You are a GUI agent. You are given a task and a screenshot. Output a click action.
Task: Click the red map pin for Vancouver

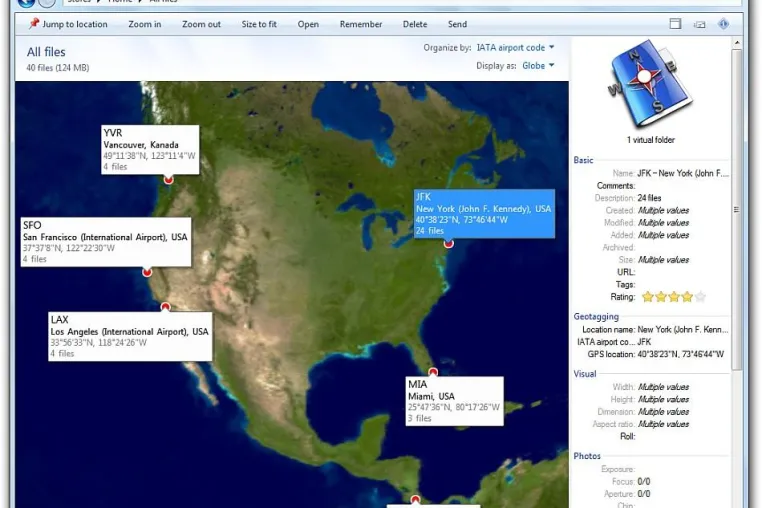[169, 179]
